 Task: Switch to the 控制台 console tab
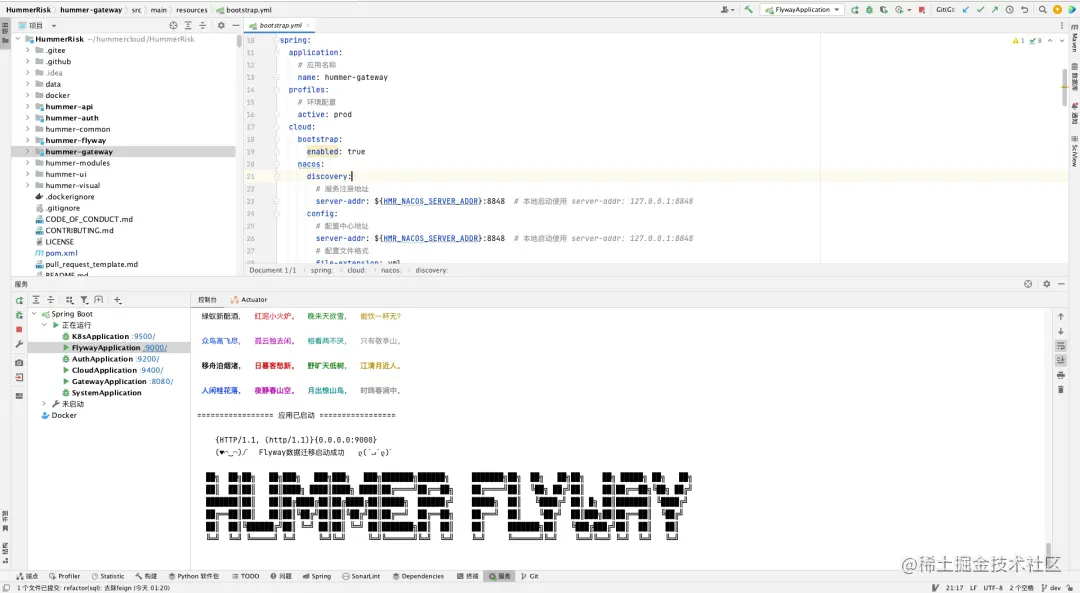coord(207,300)
